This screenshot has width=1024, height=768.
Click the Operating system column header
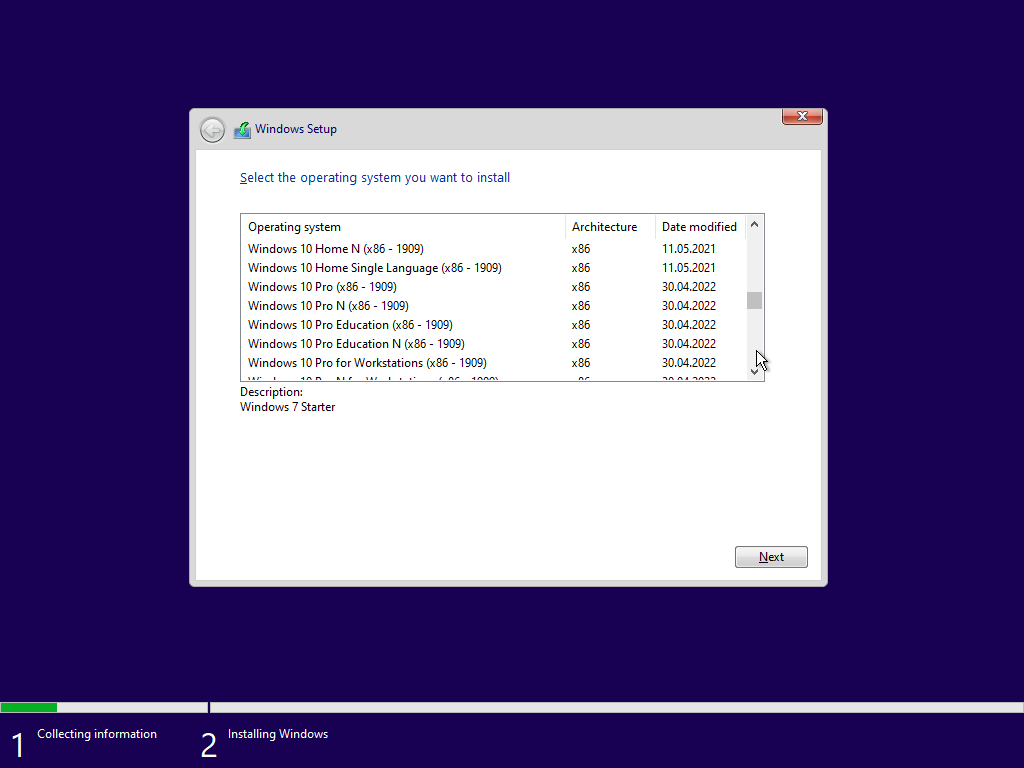coord(403,227)
